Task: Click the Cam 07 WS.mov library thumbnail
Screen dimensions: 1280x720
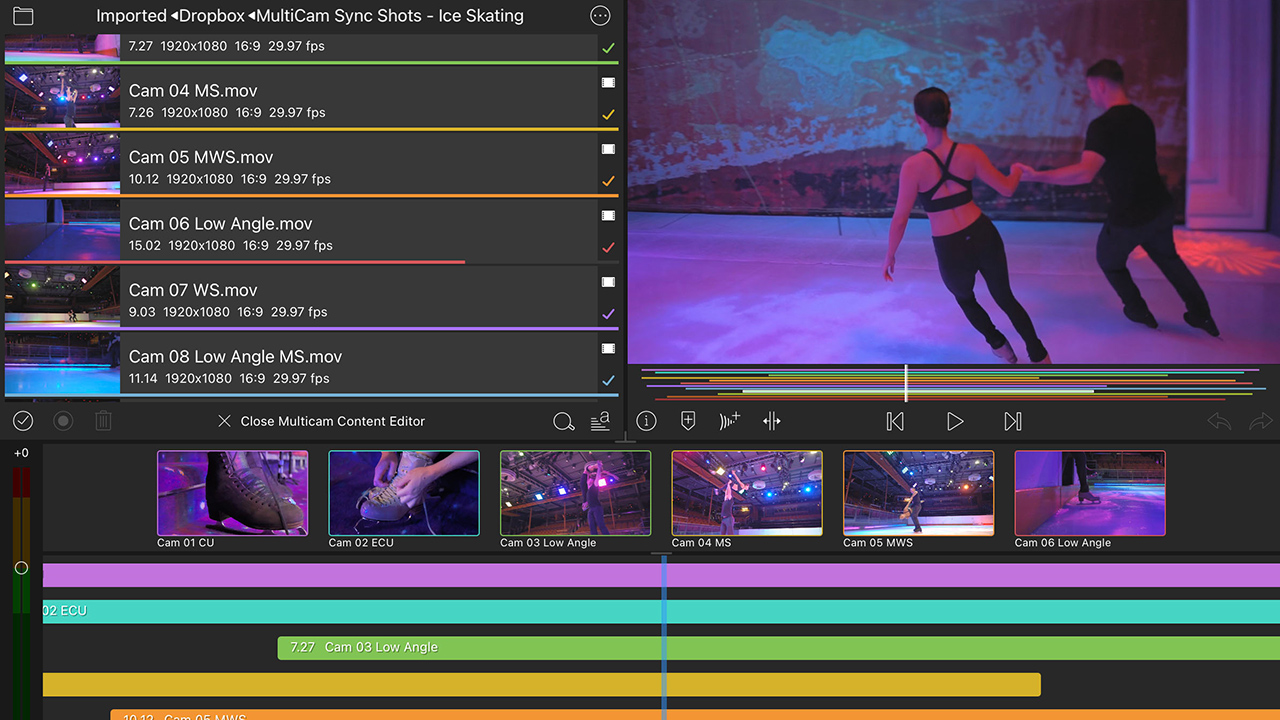Action: pos(62,297)
